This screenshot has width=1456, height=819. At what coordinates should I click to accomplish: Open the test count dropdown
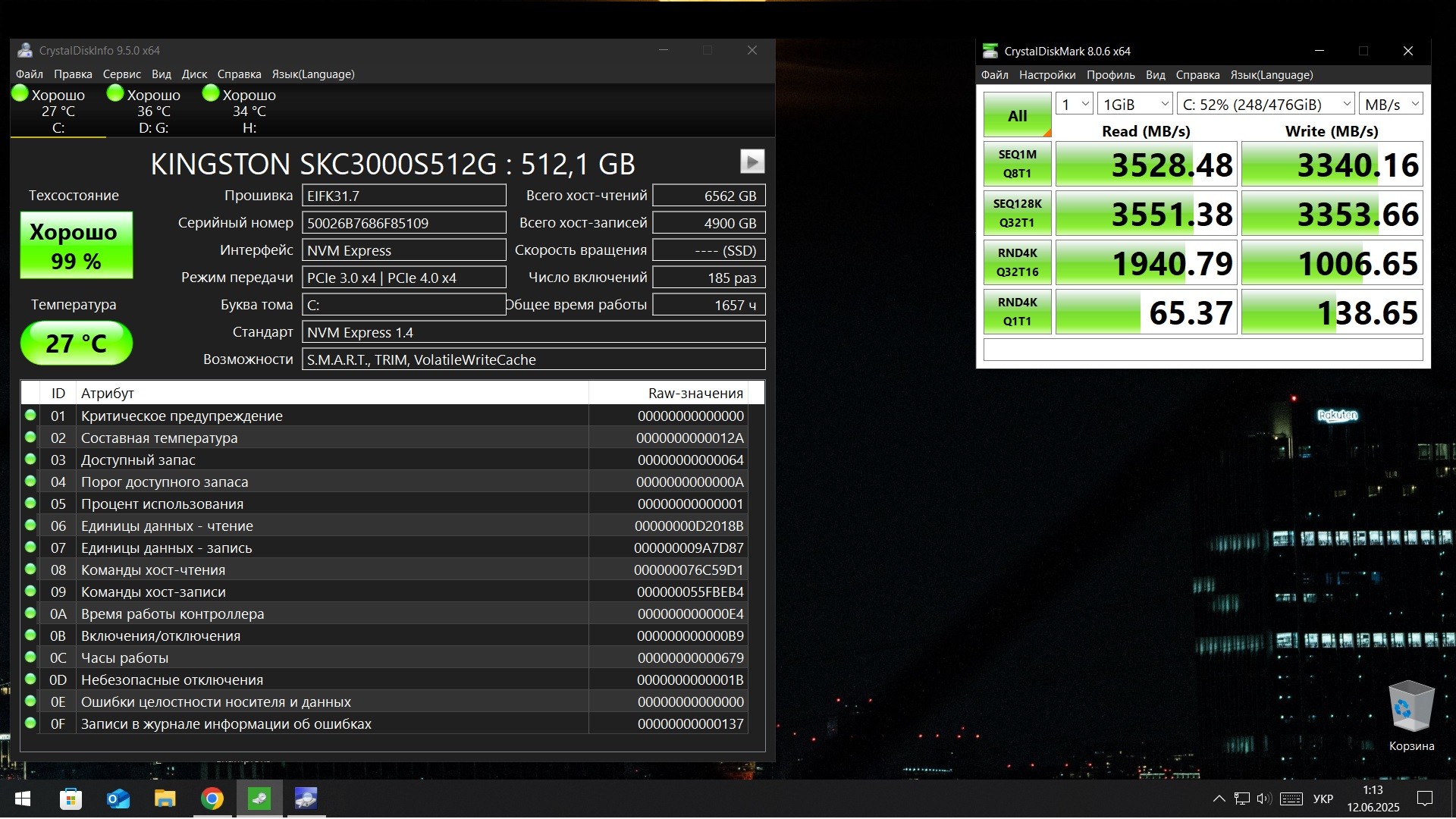1074,104
